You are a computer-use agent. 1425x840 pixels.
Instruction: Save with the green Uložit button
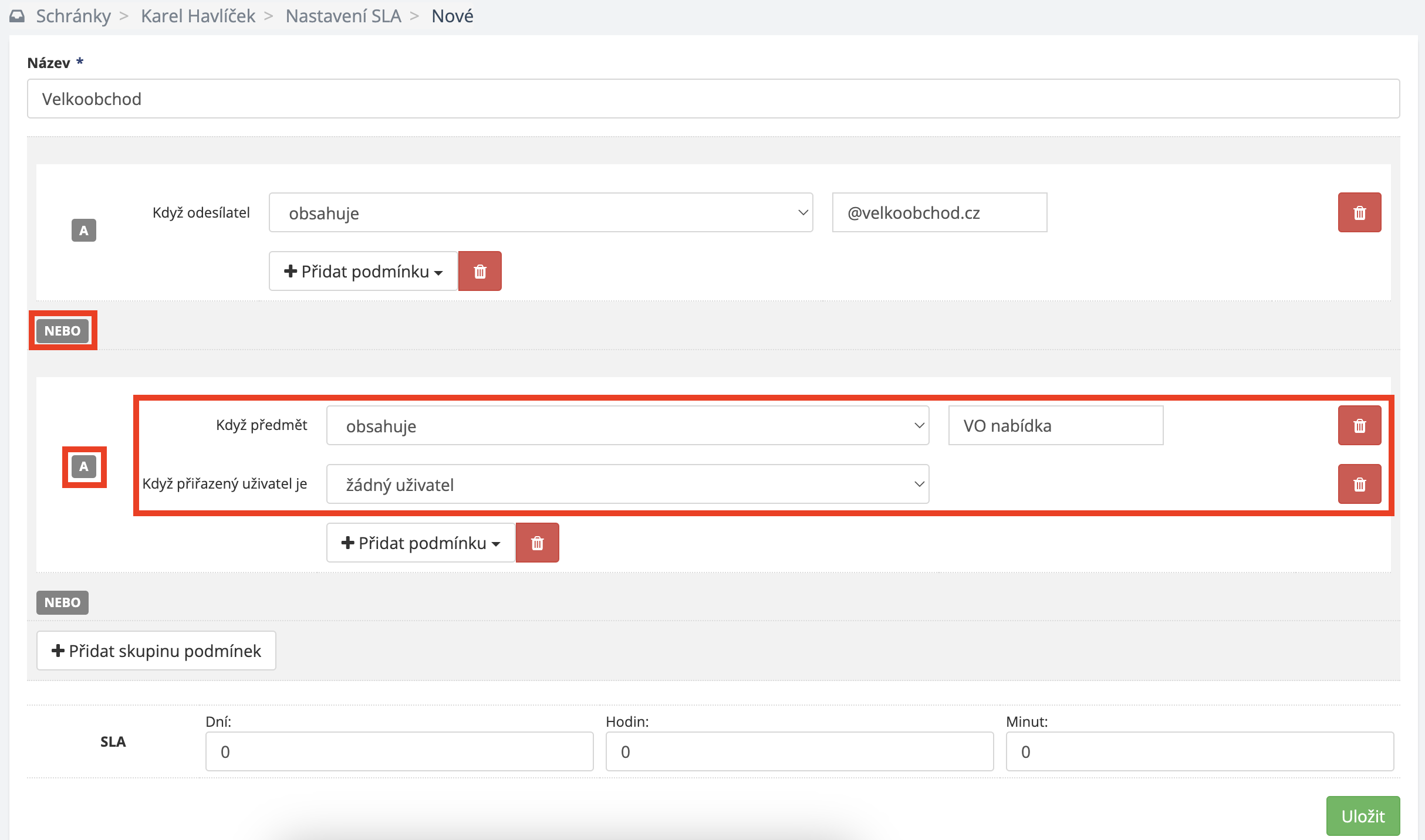(1363, 815)
